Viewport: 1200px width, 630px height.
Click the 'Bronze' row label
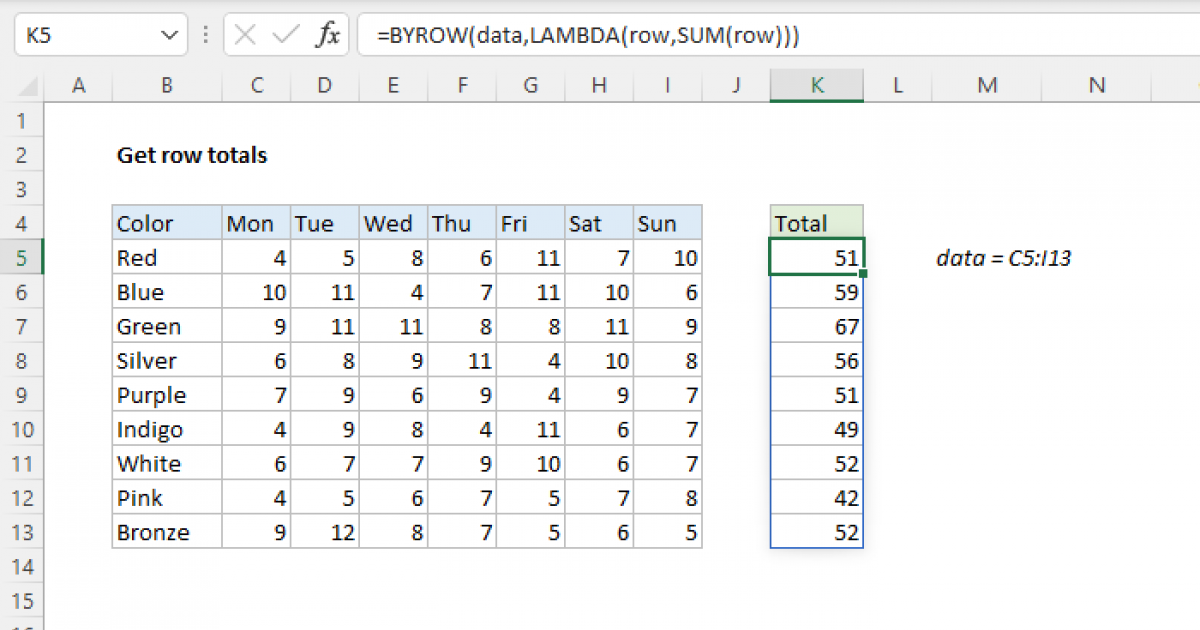tap(167, 532)
